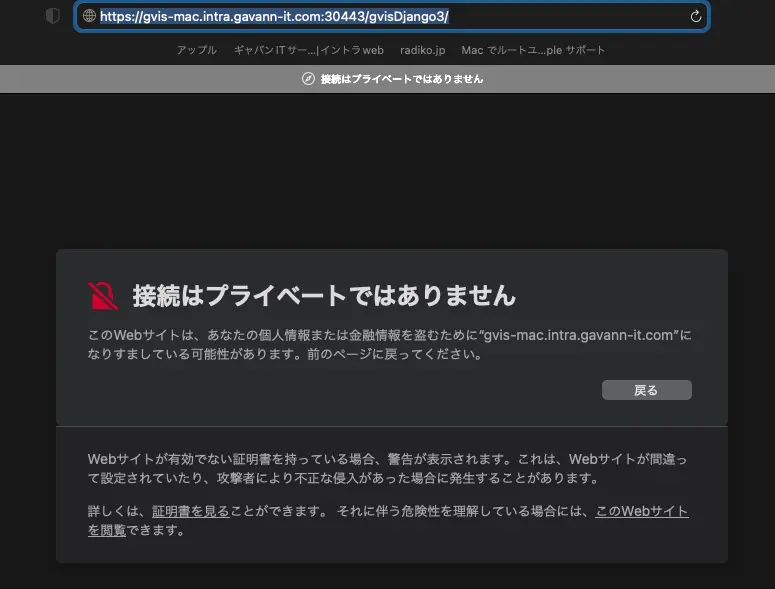Click the globe icon in address bar
Image resolution: width=775 pixels, height=589 pixels.
89,16
